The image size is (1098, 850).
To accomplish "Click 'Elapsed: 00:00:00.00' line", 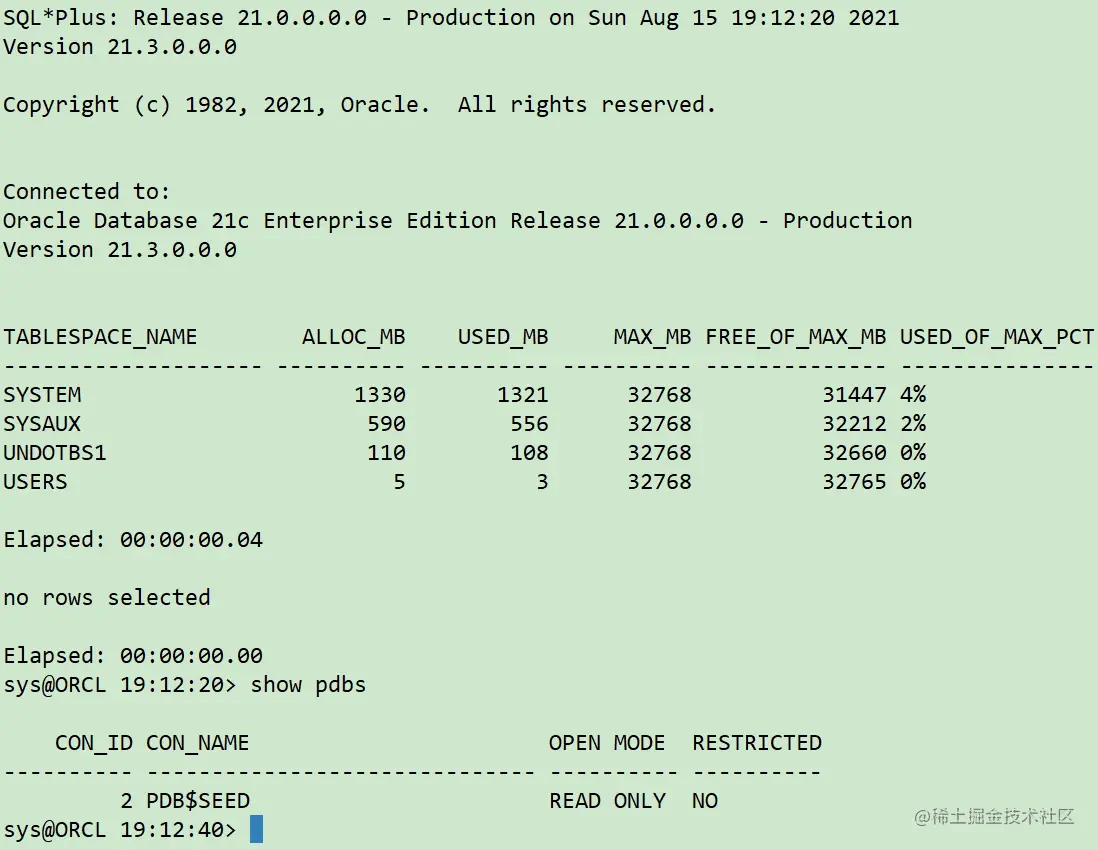I will 133,655.
